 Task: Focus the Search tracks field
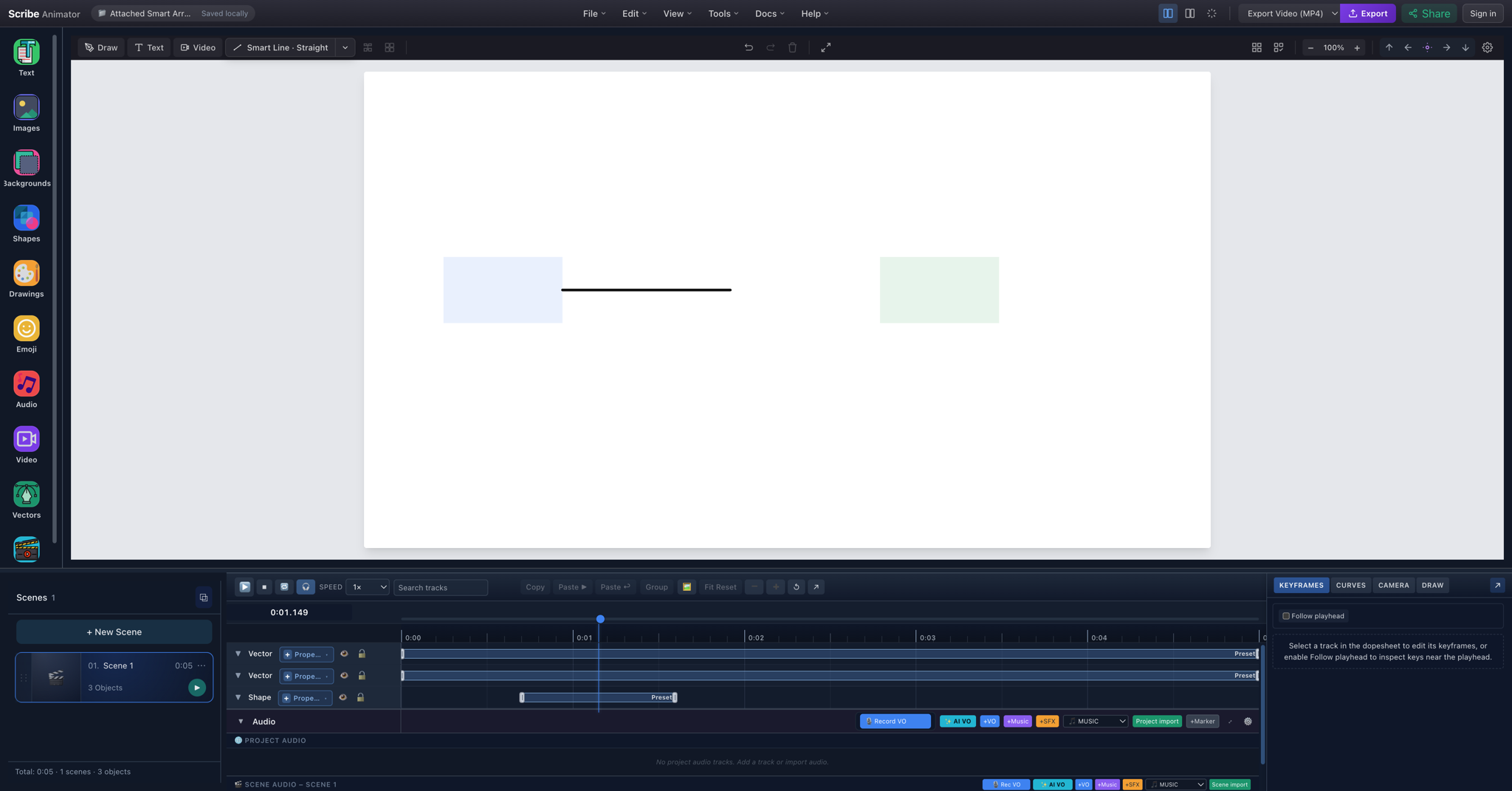click(x=441, y=588)
